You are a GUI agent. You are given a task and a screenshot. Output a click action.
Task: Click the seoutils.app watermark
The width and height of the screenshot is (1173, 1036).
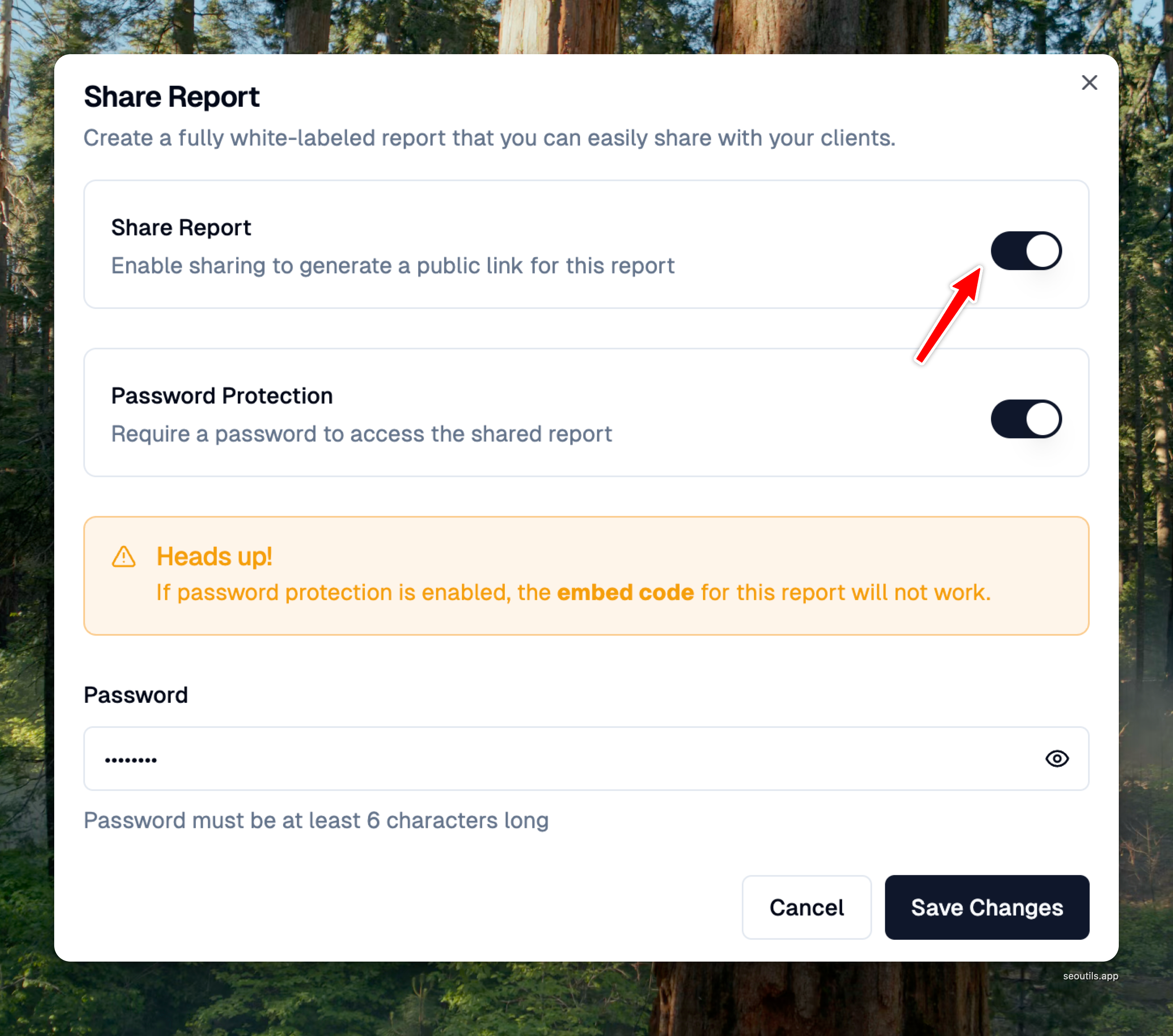click(x=1090, y=976)
